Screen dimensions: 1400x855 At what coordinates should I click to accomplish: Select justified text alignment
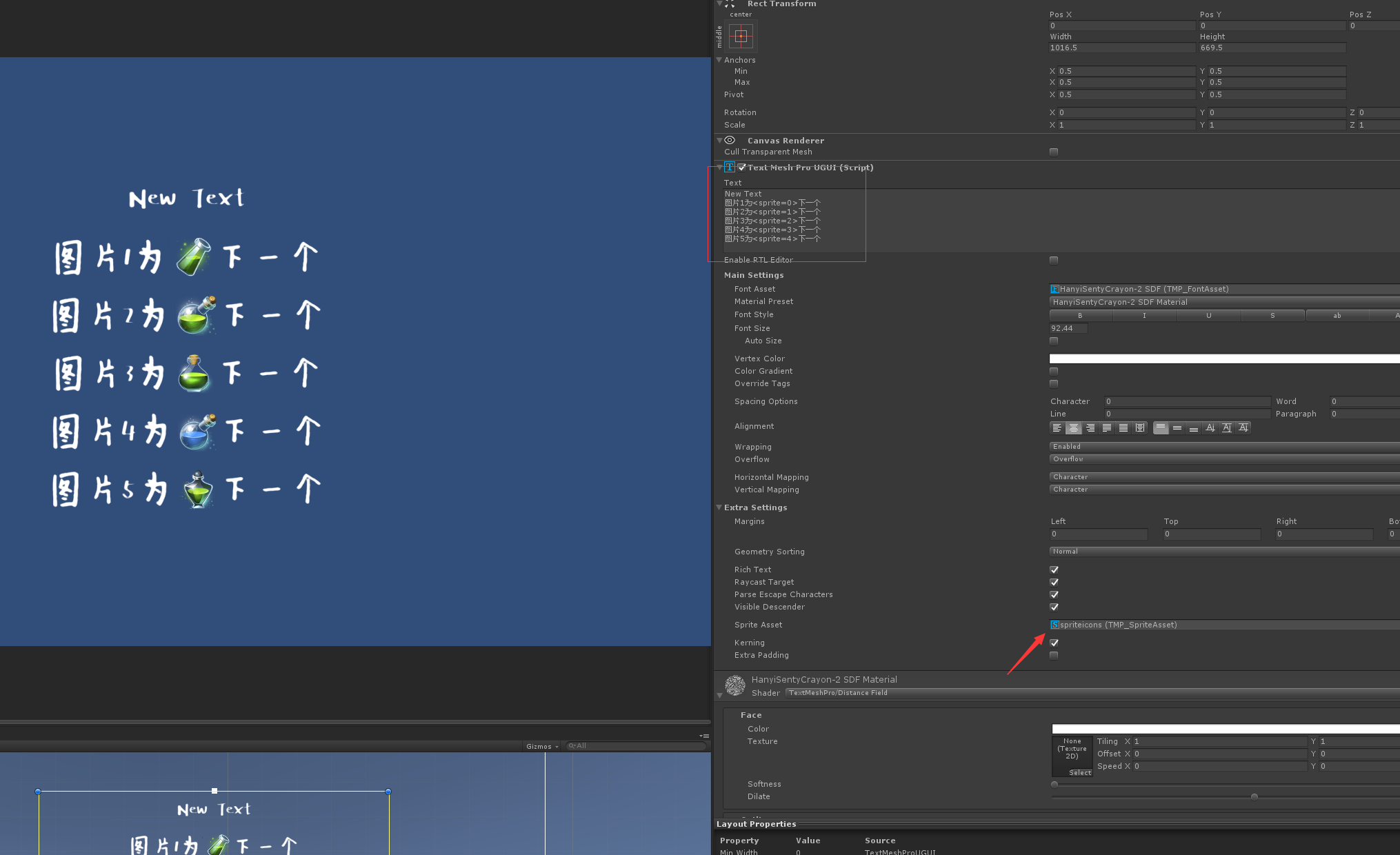1107,428
